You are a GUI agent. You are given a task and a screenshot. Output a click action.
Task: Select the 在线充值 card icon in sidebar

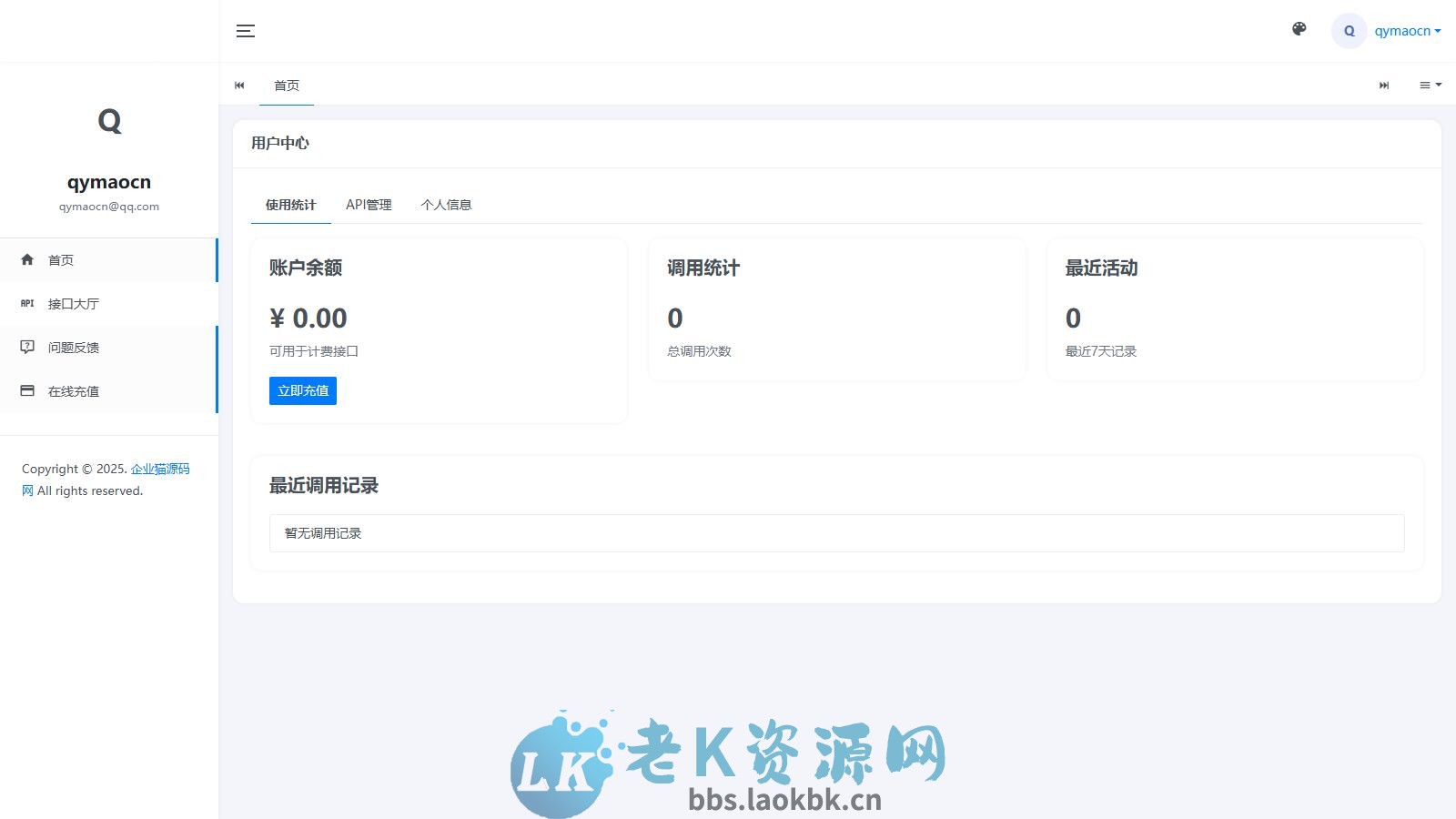(26, 390)
